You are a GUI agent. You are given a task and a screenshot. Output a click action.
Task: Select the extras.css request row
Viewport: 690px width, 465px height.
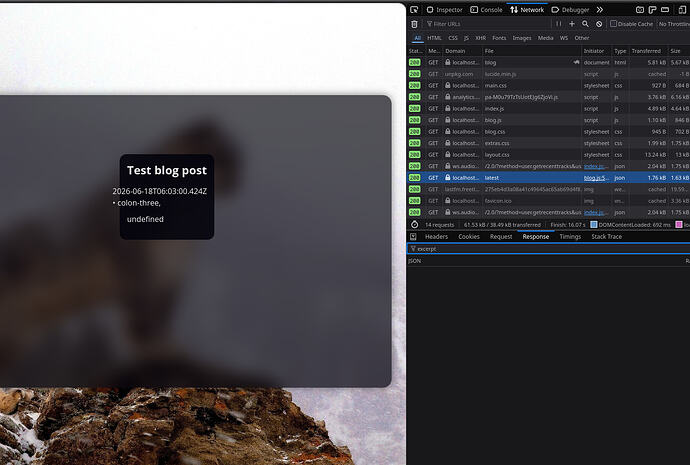coord(548,143)
